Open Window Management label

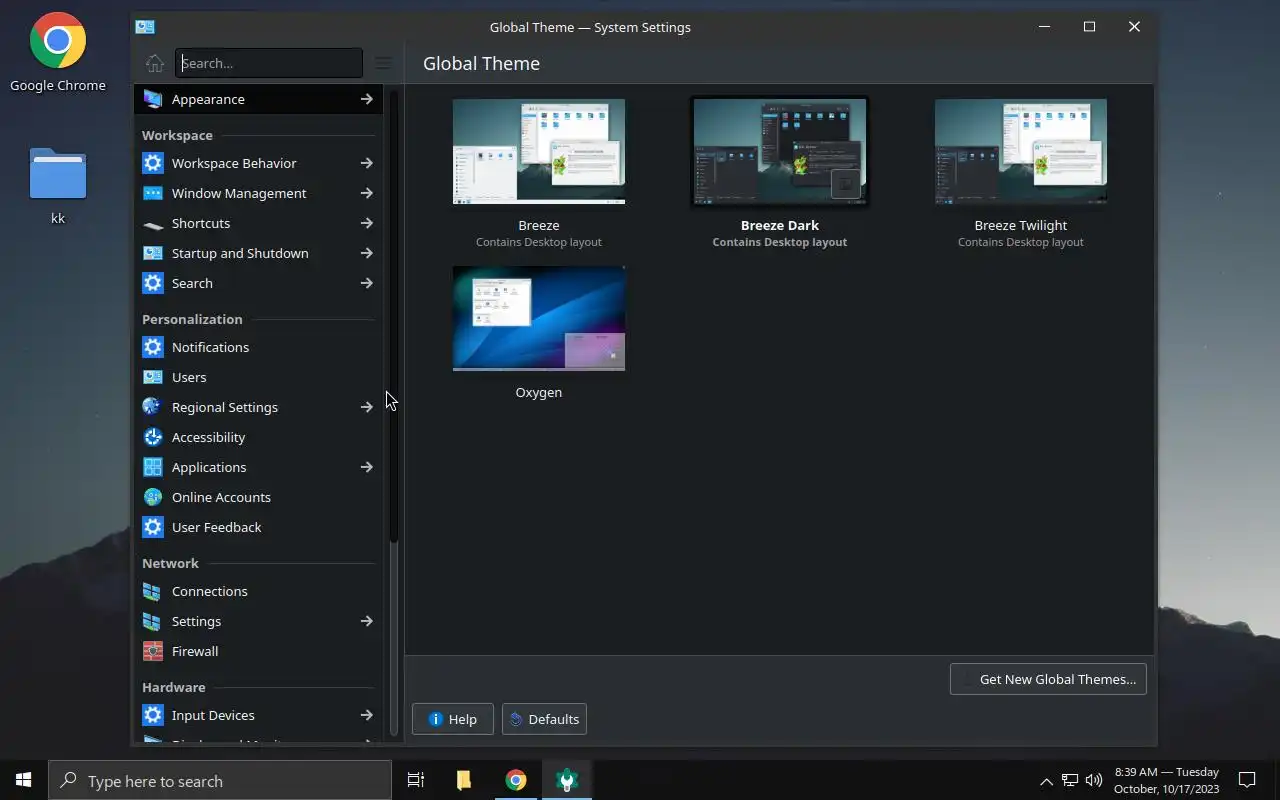pyautogui.click(x=239, y=193)
